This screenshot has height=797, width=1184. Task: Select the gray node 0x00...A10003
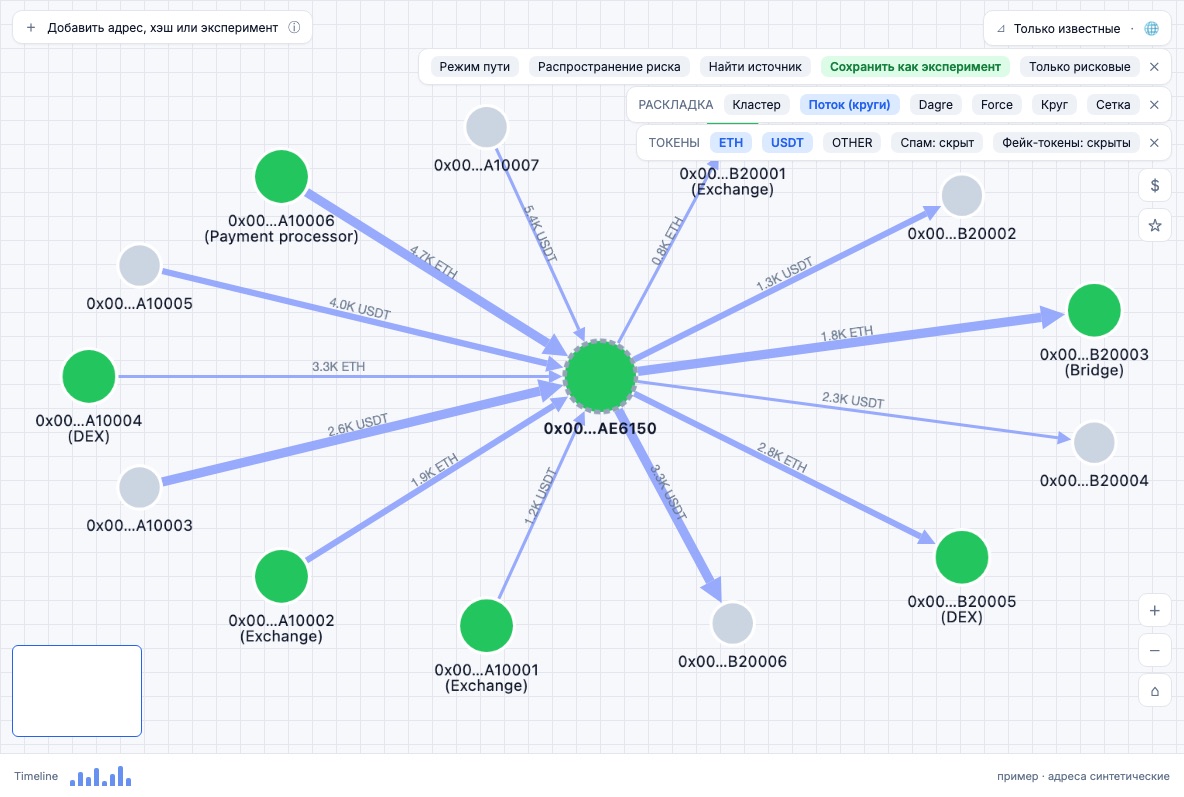[x=140, y=487]
